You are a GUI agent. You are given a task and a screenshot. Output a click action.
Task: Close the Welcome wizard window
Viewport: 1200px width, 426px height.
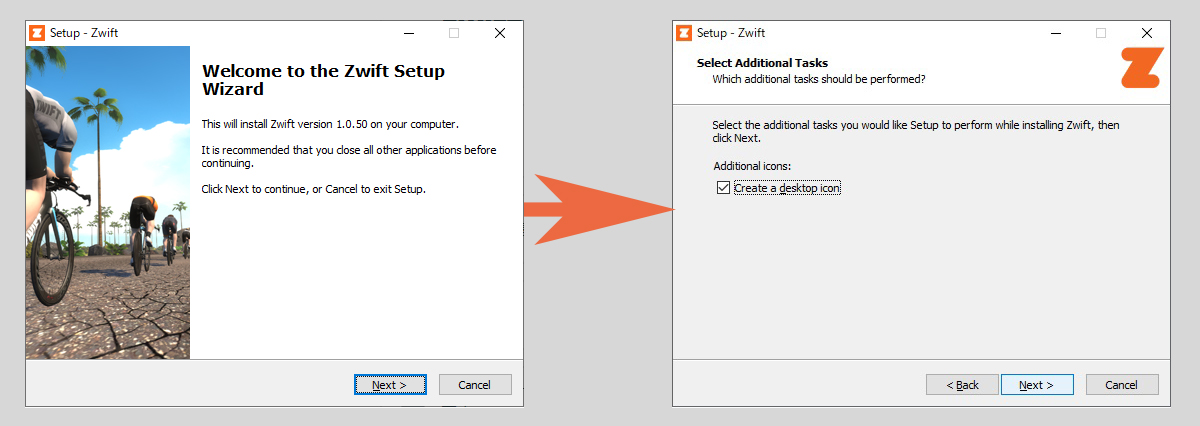pyautogui.click(x=499, y=33)
